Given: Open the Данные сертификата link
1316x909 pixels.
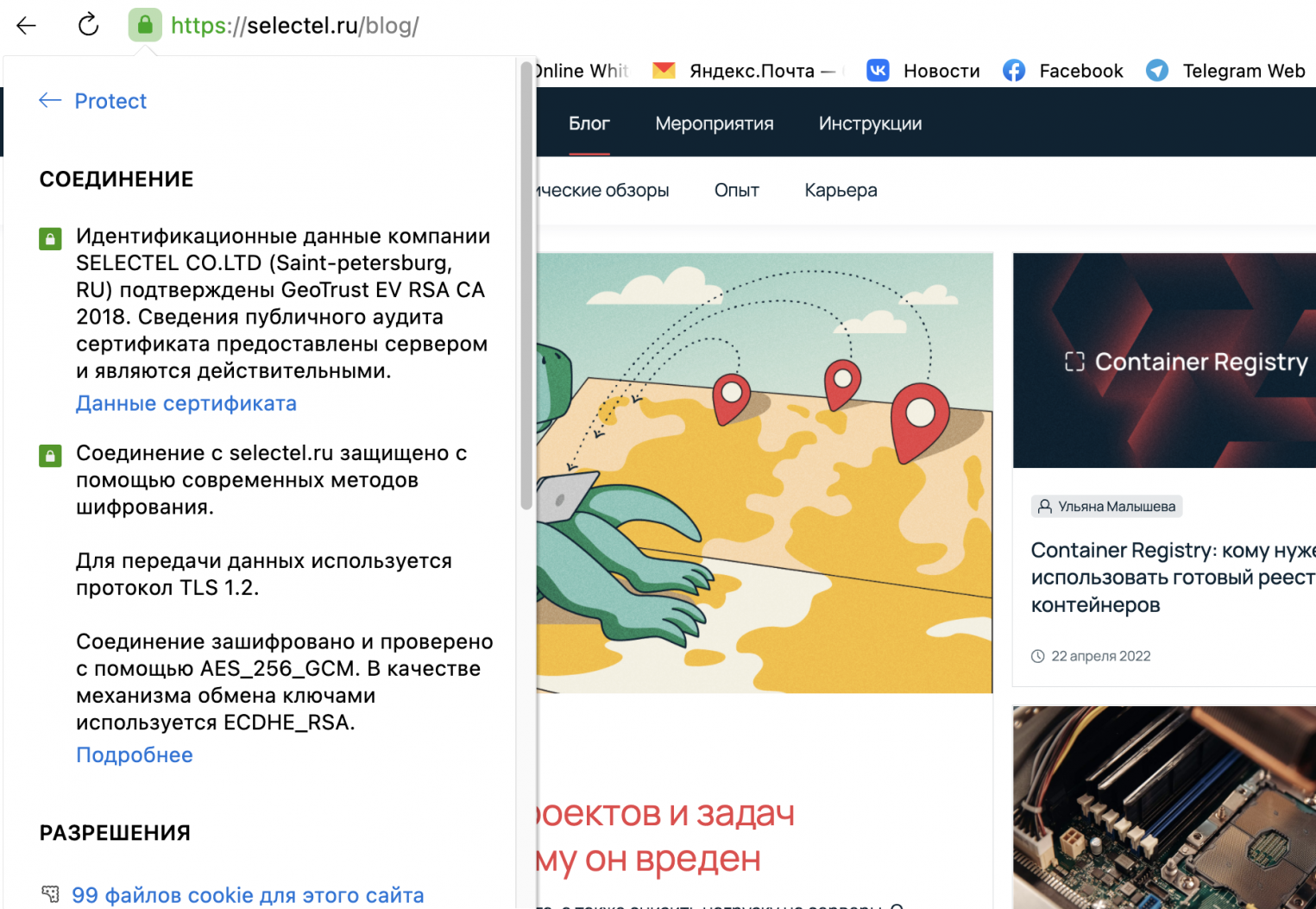Looking at the screenshot, I should (186, 403).
